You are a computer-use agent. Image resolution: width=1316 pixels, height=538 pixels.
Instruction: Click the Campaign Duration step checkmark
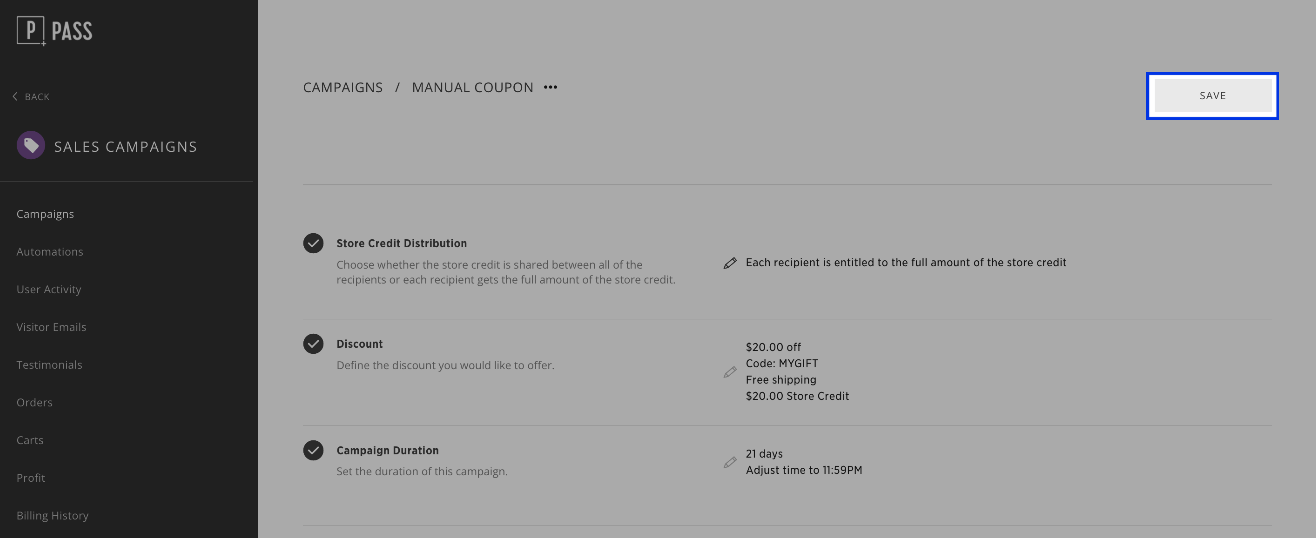coord(313,450)
